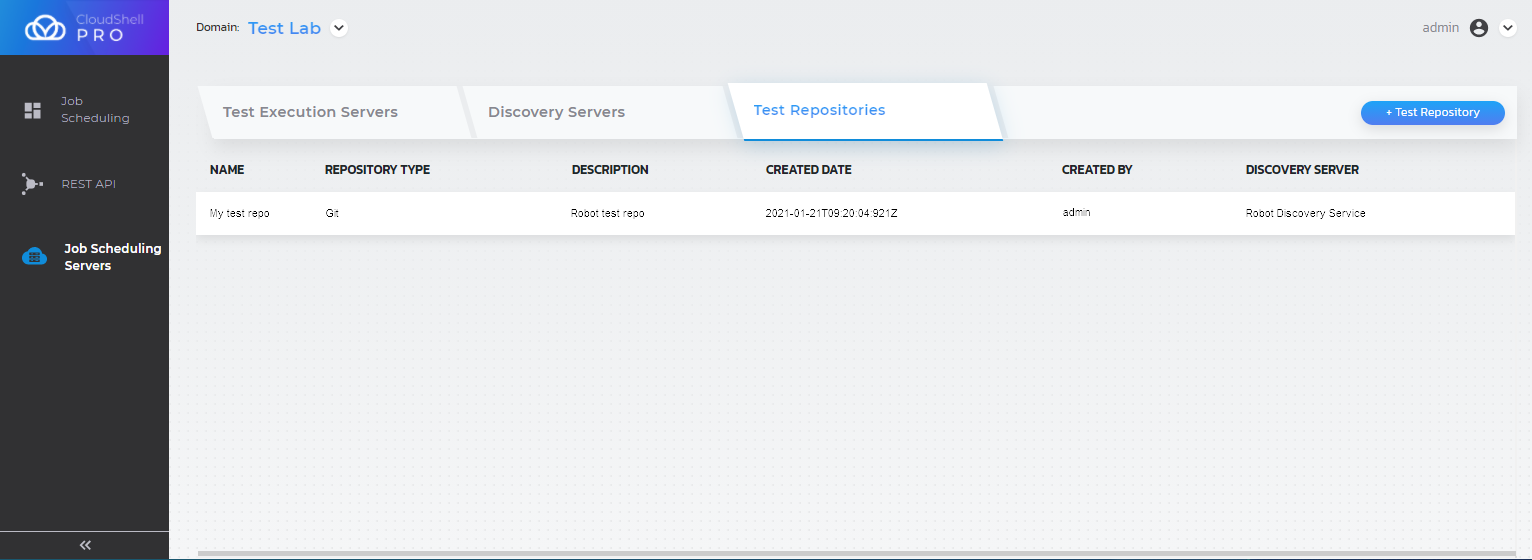Screen dimensions: 1532x560
Task: Sort by Created Date column header
Action: pyautogui.click(x=808, y=170)
